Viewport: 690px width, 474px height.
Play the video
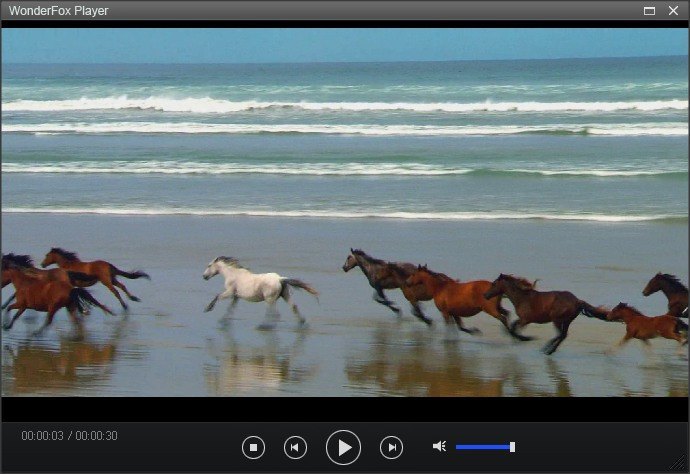coord(344,448)
